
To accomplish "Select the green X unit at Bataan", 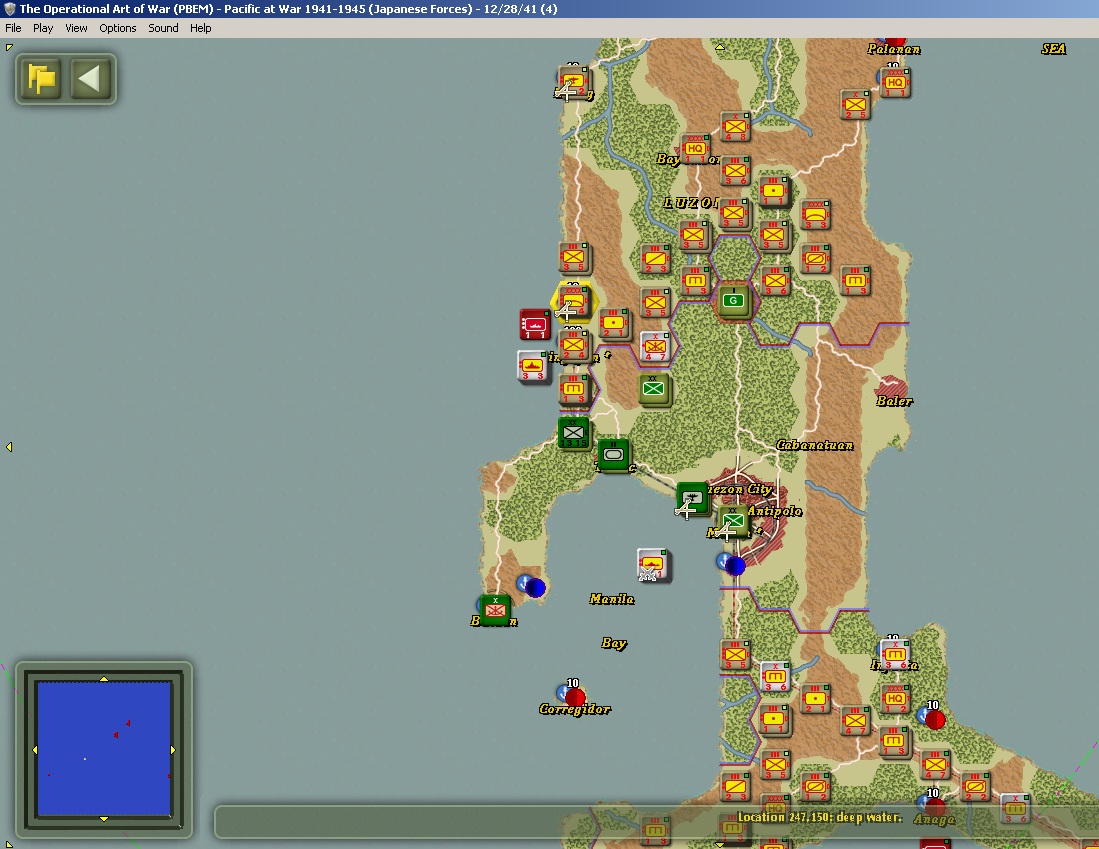I will (495, 609).
